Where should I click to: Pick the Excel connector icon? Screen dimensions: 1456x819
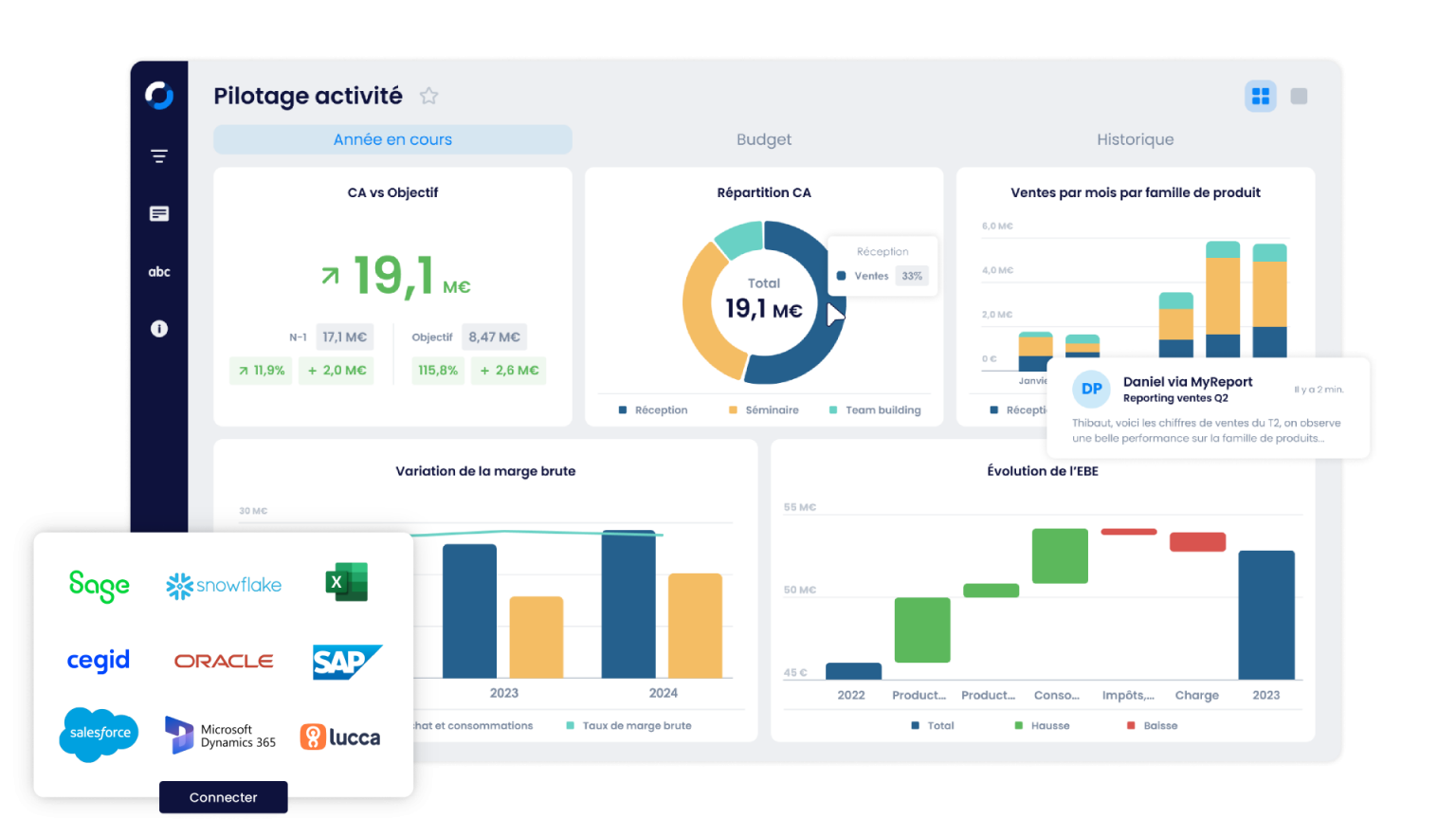tap(346, 582)
